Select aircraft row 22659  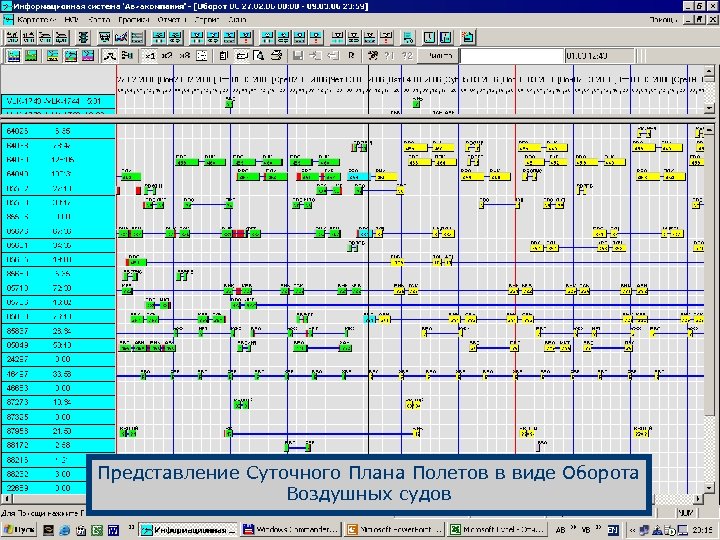click(44, 488)
